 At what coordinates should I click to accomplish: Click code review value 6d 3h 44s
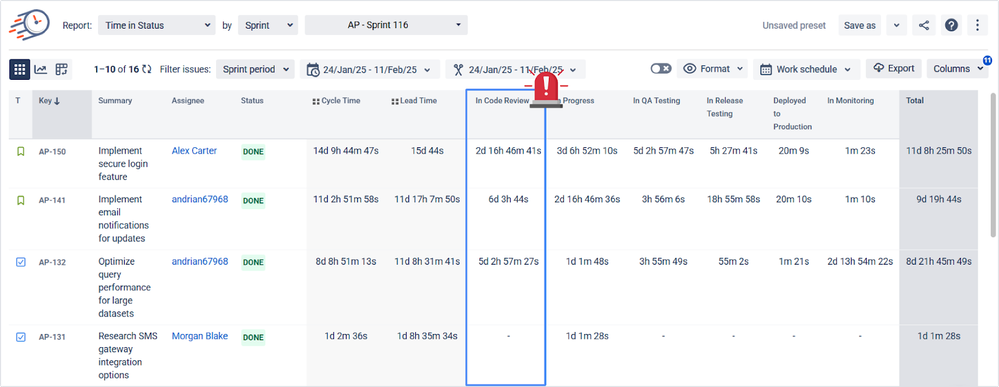508,200
